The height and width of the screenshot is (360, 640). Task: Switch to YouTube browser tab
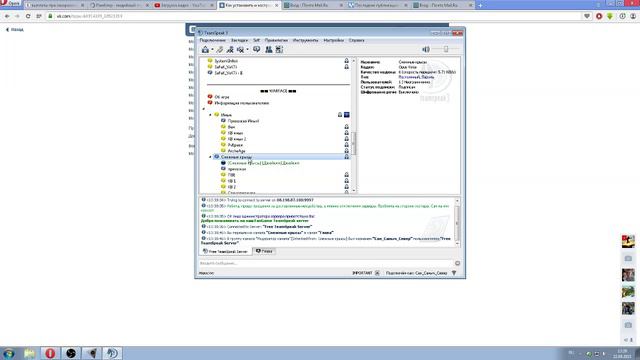[184, 5]
